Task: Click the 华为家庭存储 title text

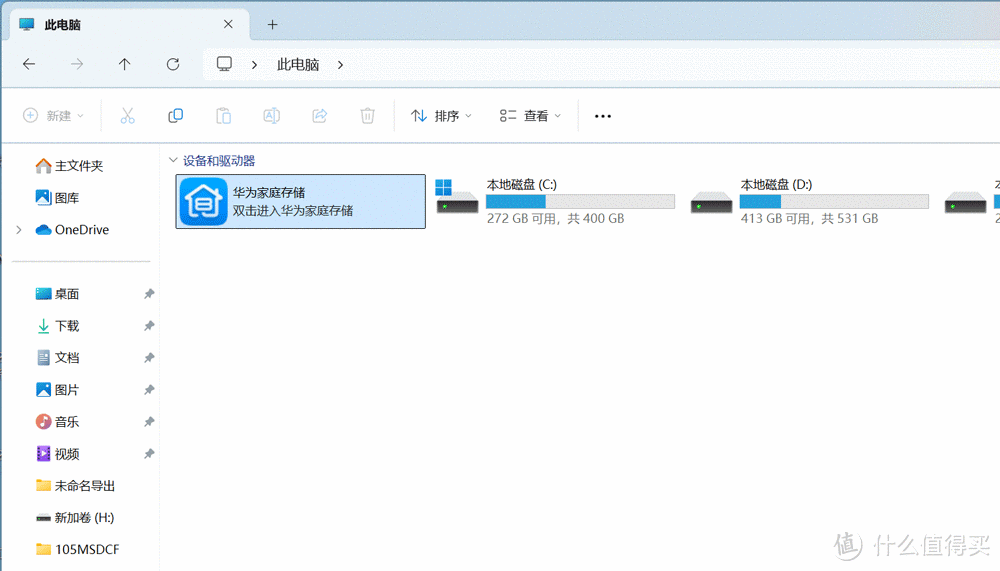Action: pos(268,193)
